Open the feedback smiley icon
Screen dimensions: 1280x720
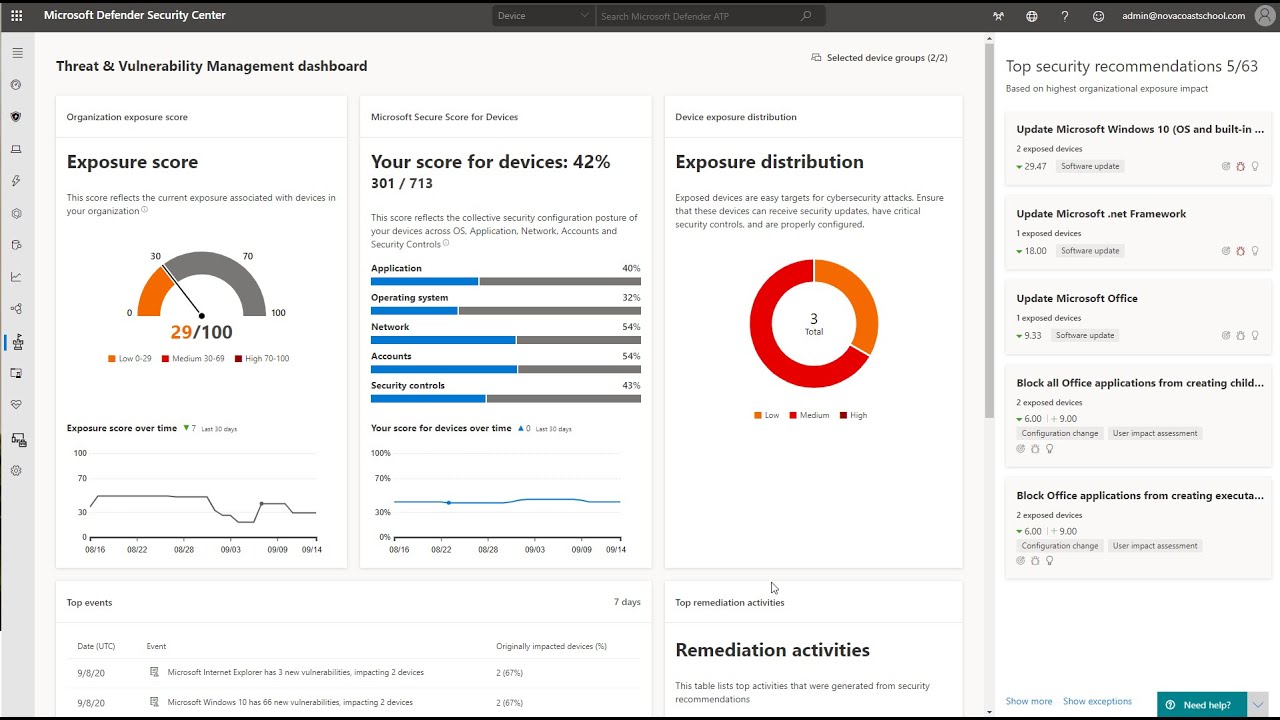point(1098,16)
